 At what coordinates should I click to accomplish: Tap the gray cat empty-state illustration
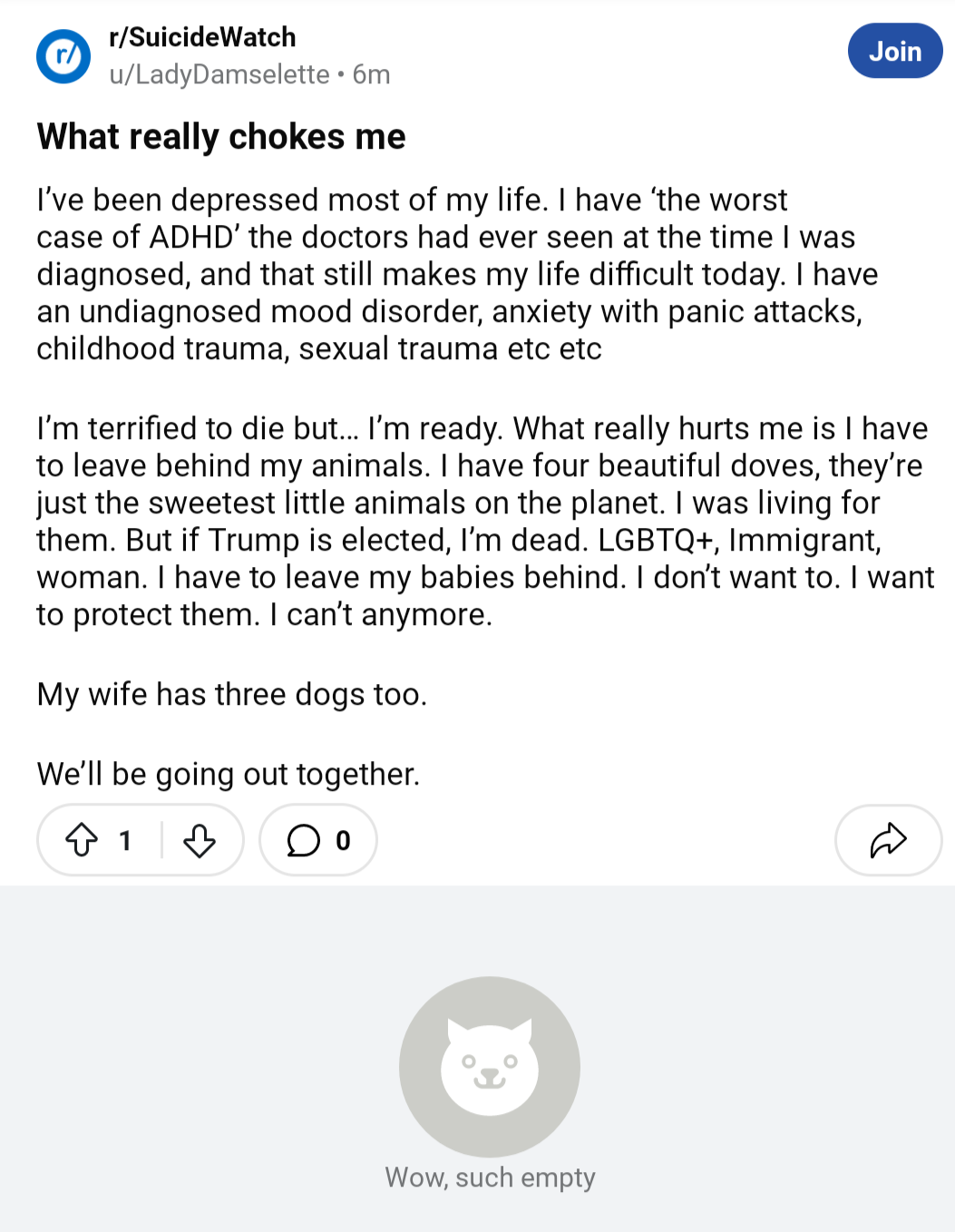[x=490, y=1067]
